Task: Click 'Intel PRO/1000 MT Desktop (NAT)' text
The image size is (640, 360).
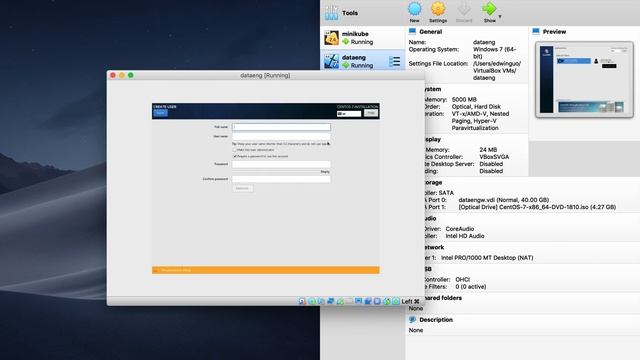Action: [x=487, y=258]
